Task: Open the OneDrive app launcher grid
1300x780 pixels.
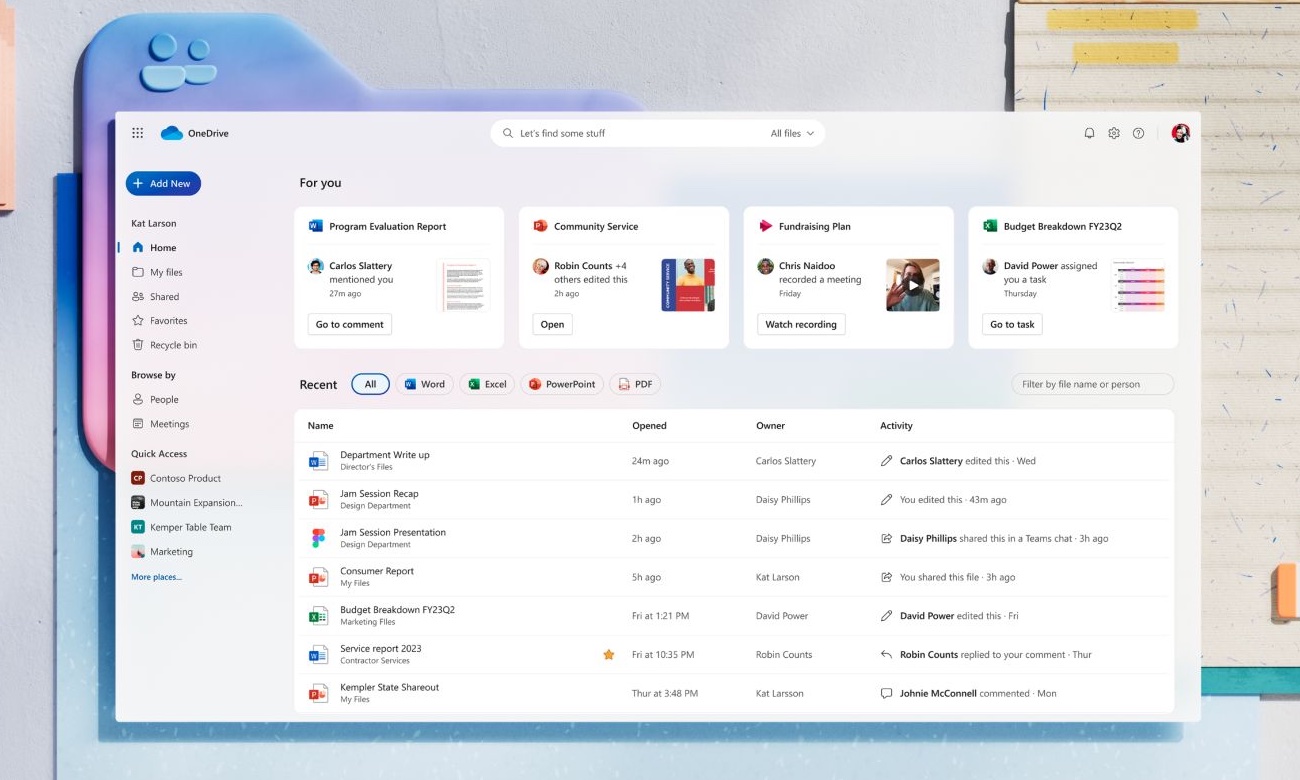Action: coord(137,132)
